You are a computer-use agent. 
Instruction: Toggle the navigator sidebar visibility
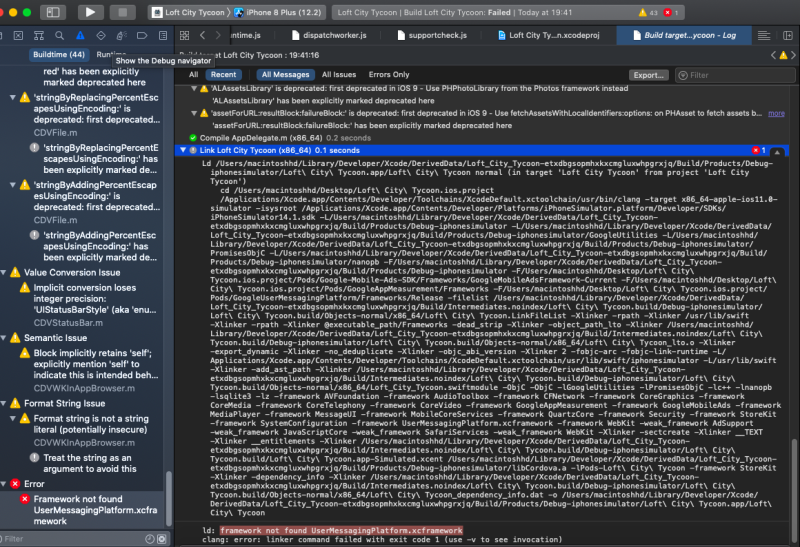coord(53,12)
